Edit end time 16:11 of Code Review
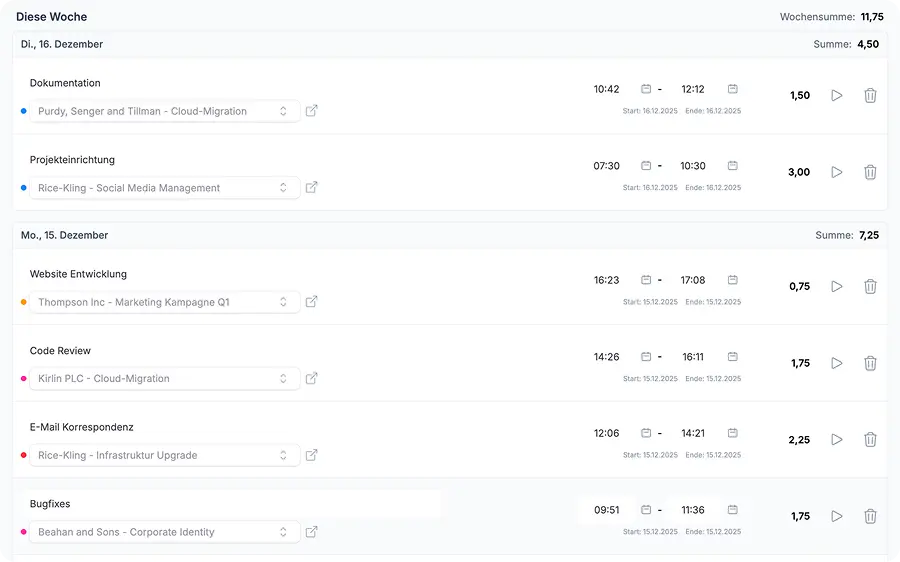 (693, 357)
